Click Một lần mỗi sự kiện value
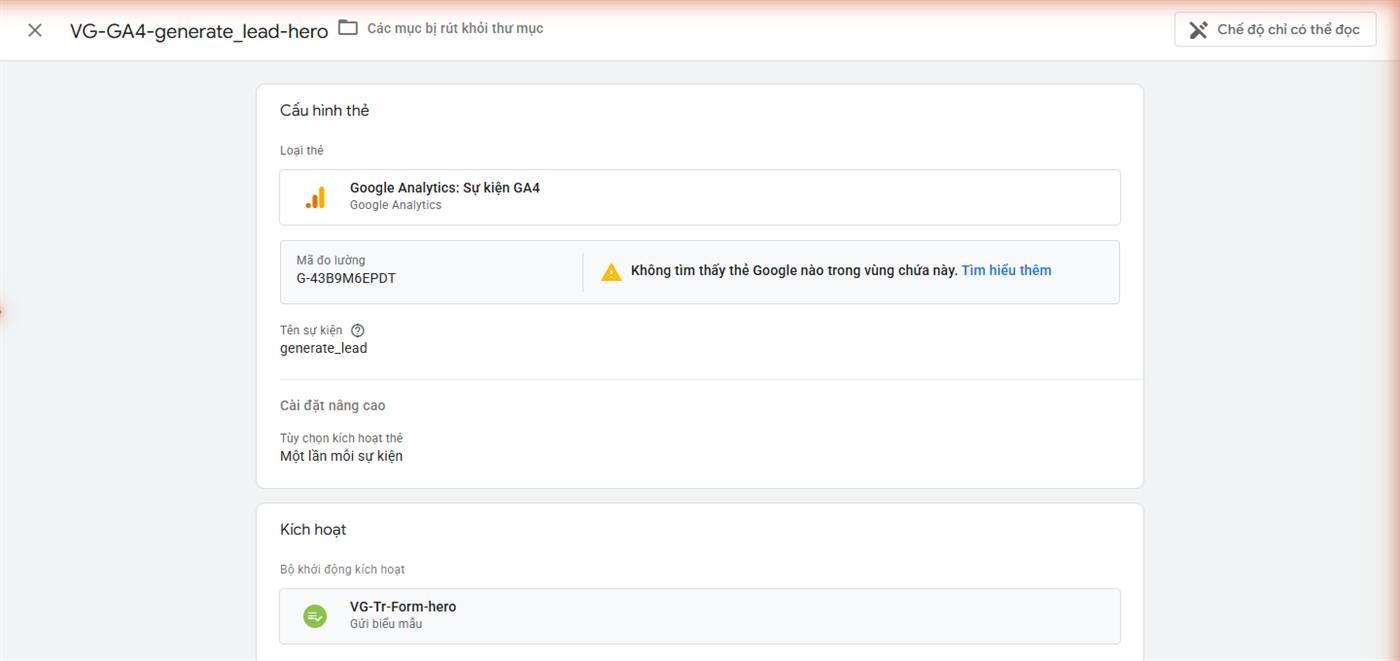Viewport: 1400px width, 661px height. coord(341,456)
